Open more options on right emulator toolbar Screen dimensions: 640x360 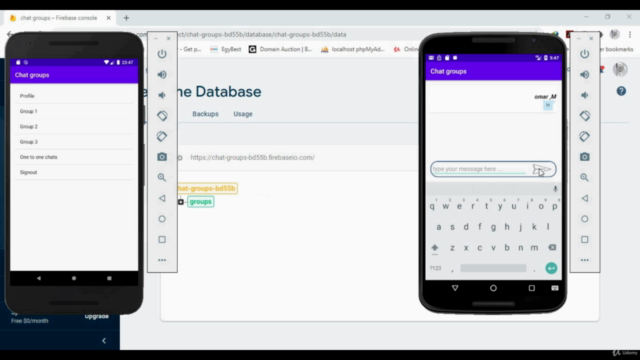[584, 260]
